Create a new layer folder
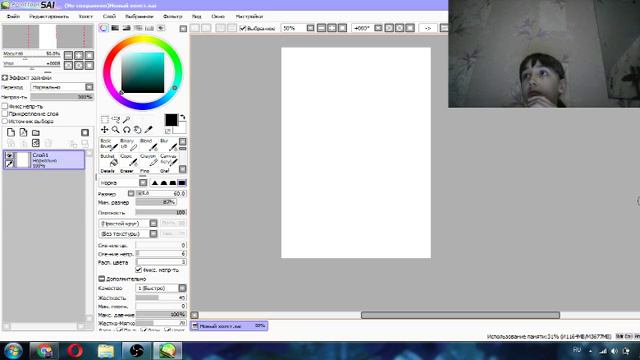Screen dimensions: 640x360 point(36,132)
